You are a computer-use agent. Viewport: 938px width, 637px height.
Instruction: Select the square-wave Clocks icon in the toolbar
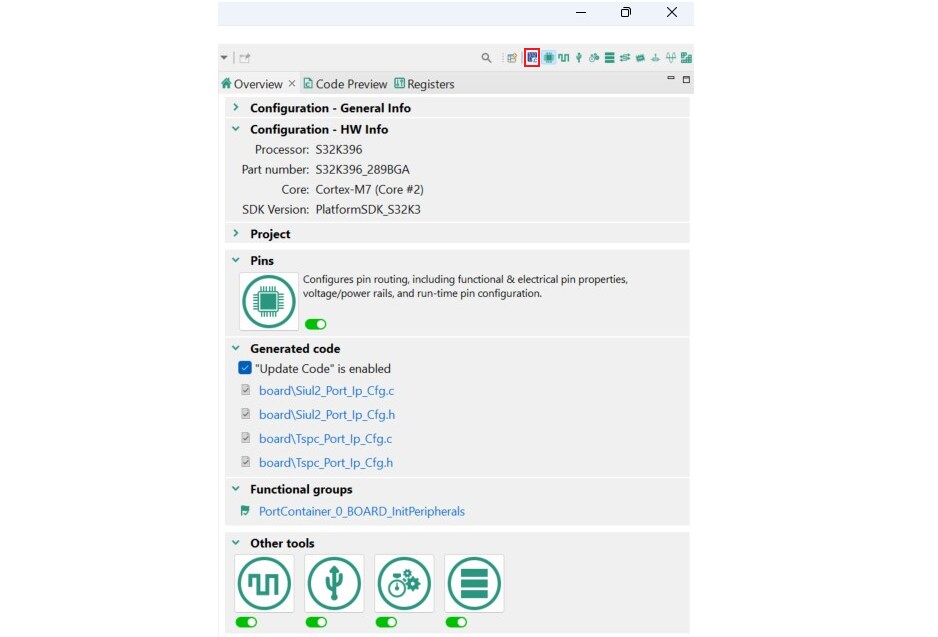564,58
